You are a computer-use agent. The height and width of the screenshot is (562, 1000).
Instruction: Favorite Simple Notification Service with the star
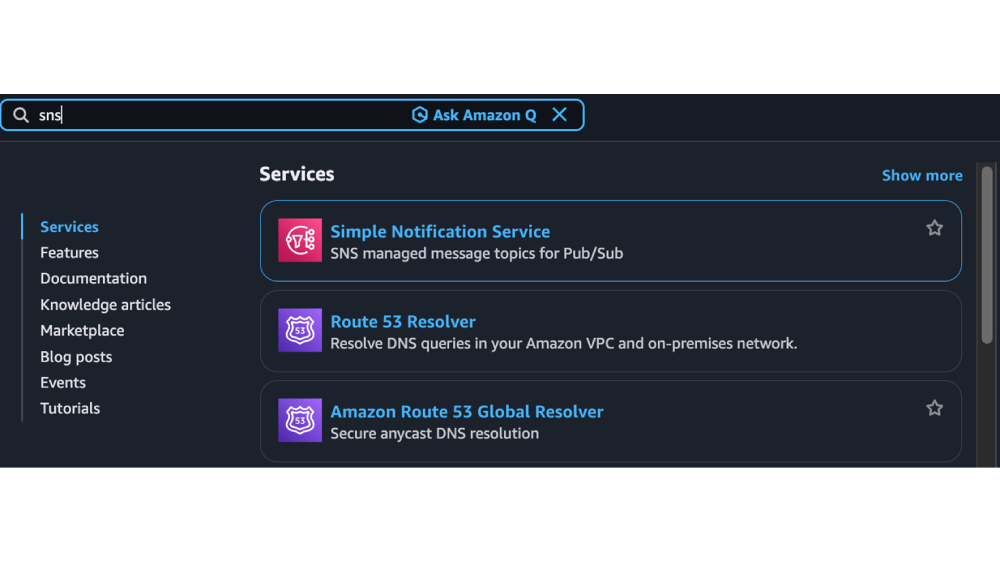pos(934,228)
